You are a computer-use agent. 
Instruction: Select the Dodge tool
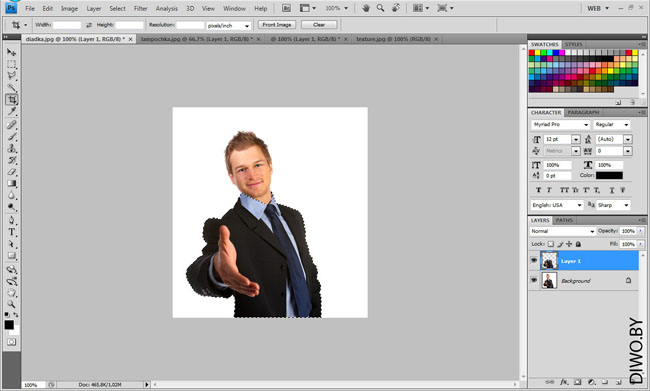(12, 207)
